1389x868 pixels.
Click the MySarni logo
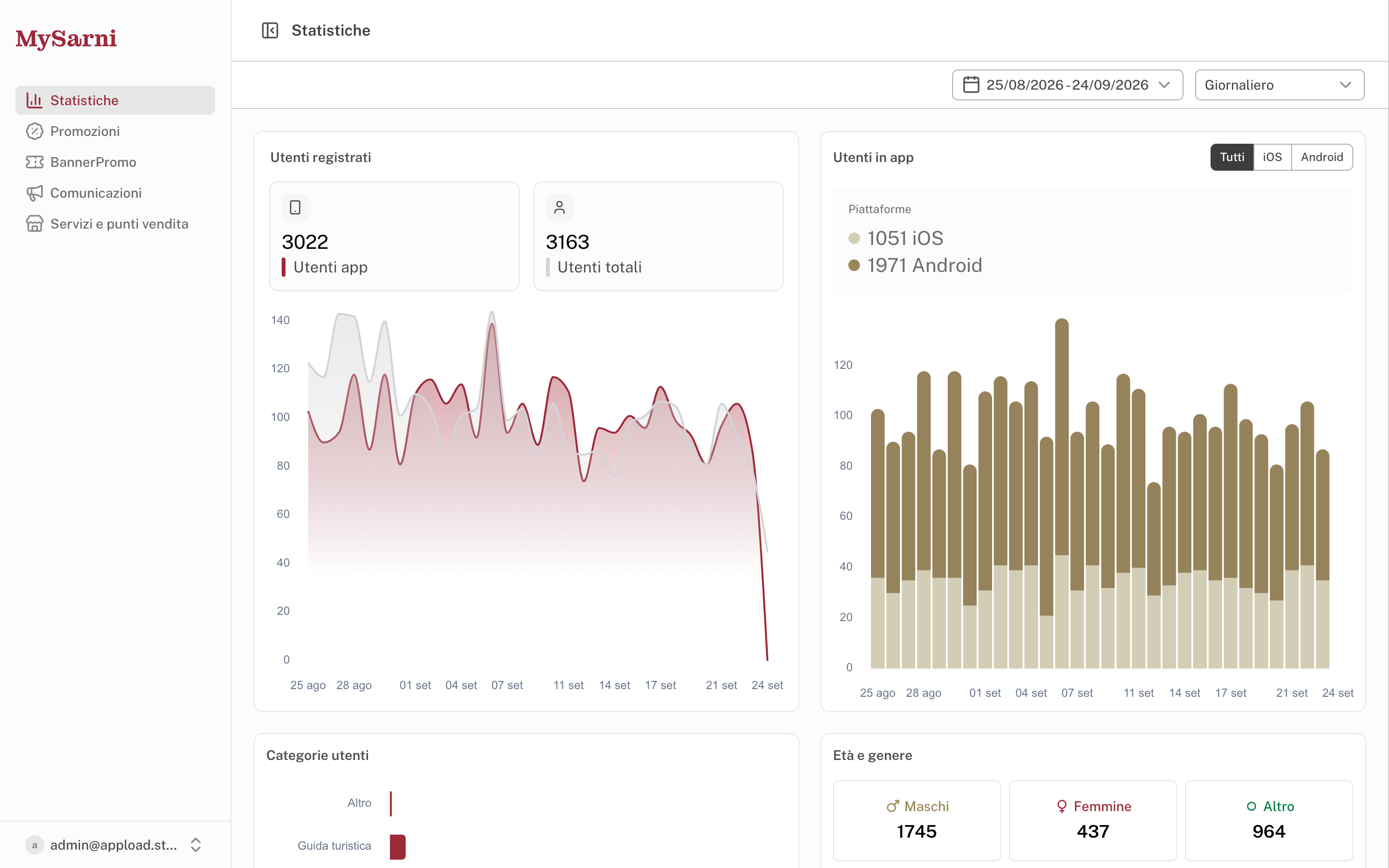(66, 39)
